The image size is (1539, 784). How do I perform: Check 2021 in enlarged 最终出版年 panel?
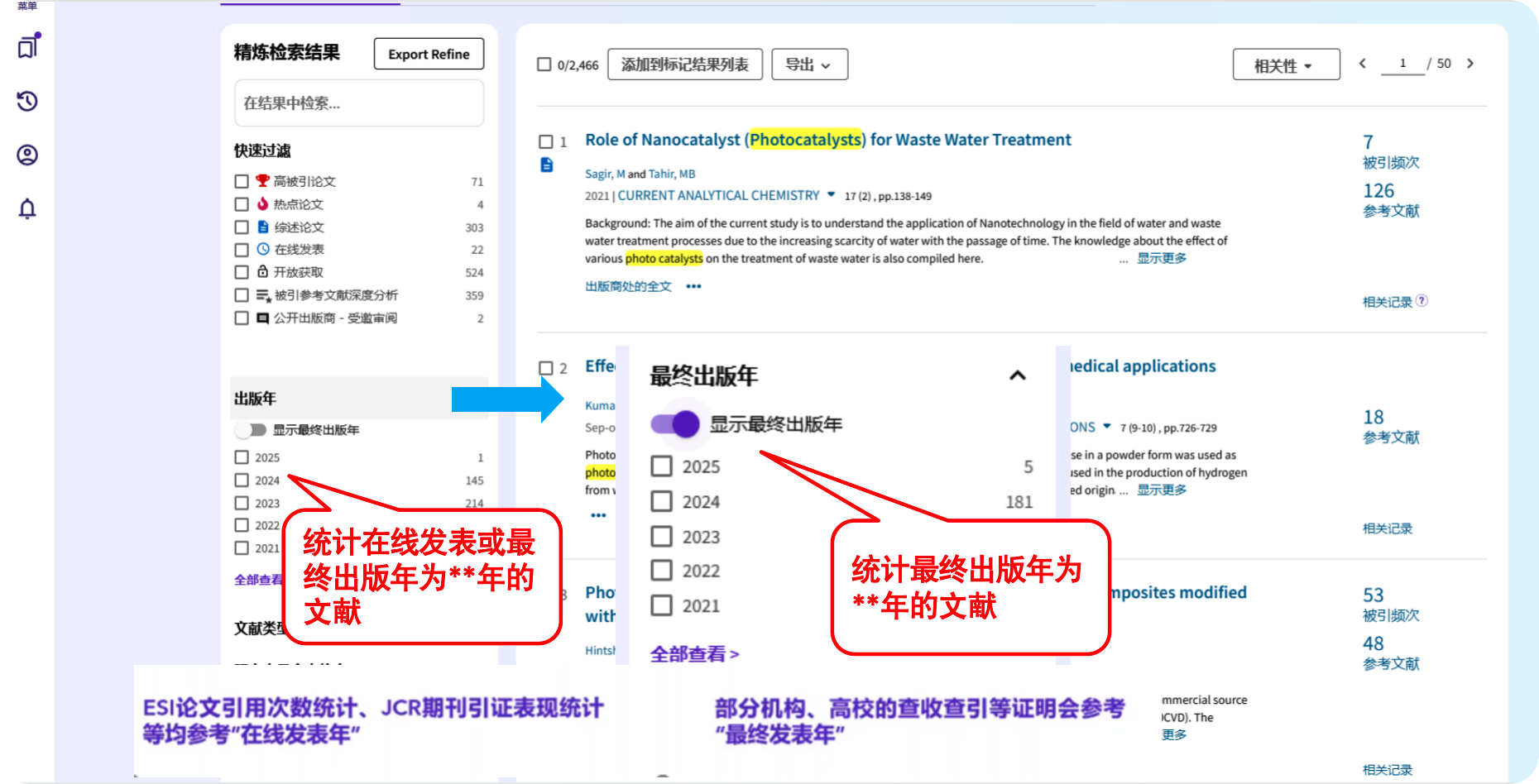[x=662, y=605]
